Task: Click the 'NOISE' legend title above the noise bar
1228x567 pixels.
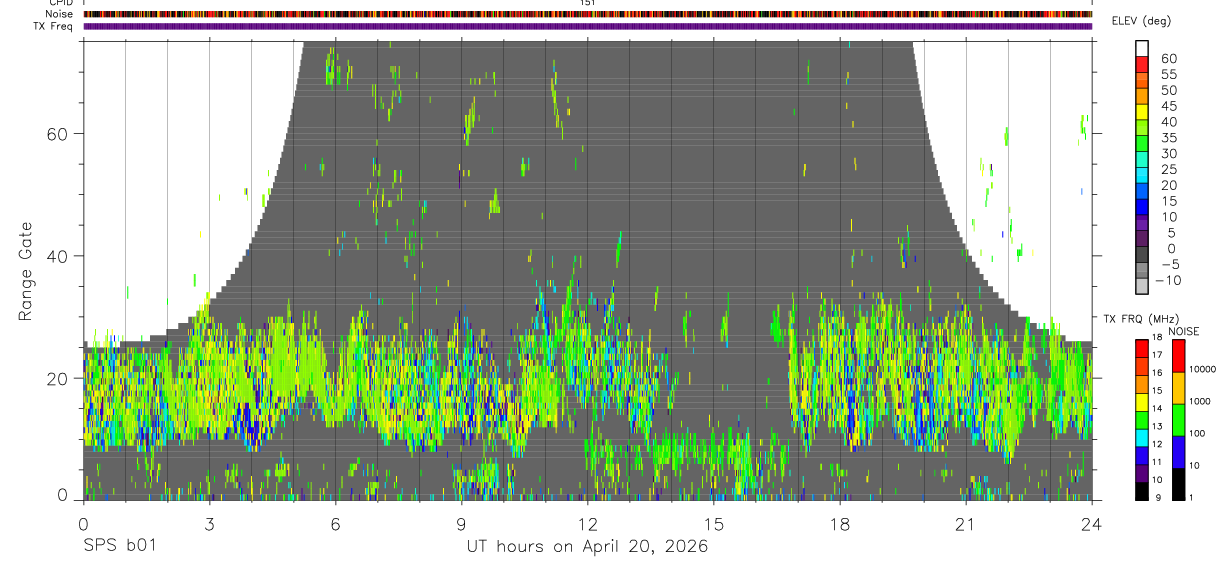Action: click(x=1183, y=331)
